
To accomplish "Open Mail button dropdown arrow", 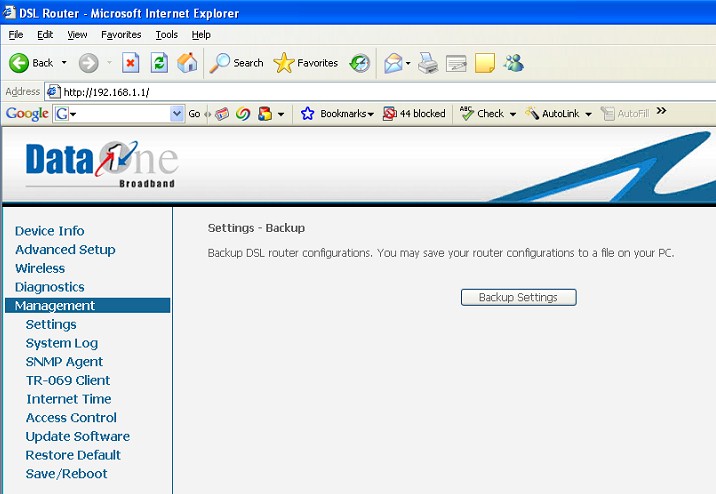I will tap(408, 63).
